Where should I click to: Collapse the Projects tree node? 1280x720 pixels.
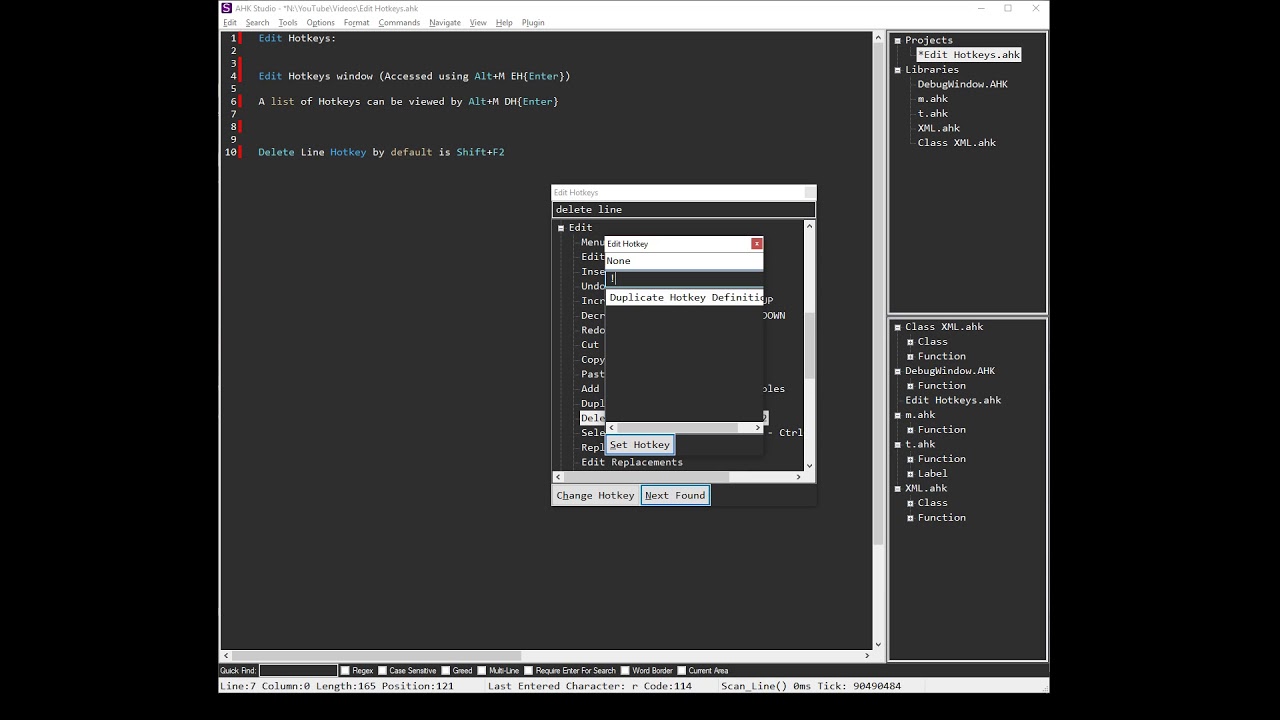click(x=898, y=41)
